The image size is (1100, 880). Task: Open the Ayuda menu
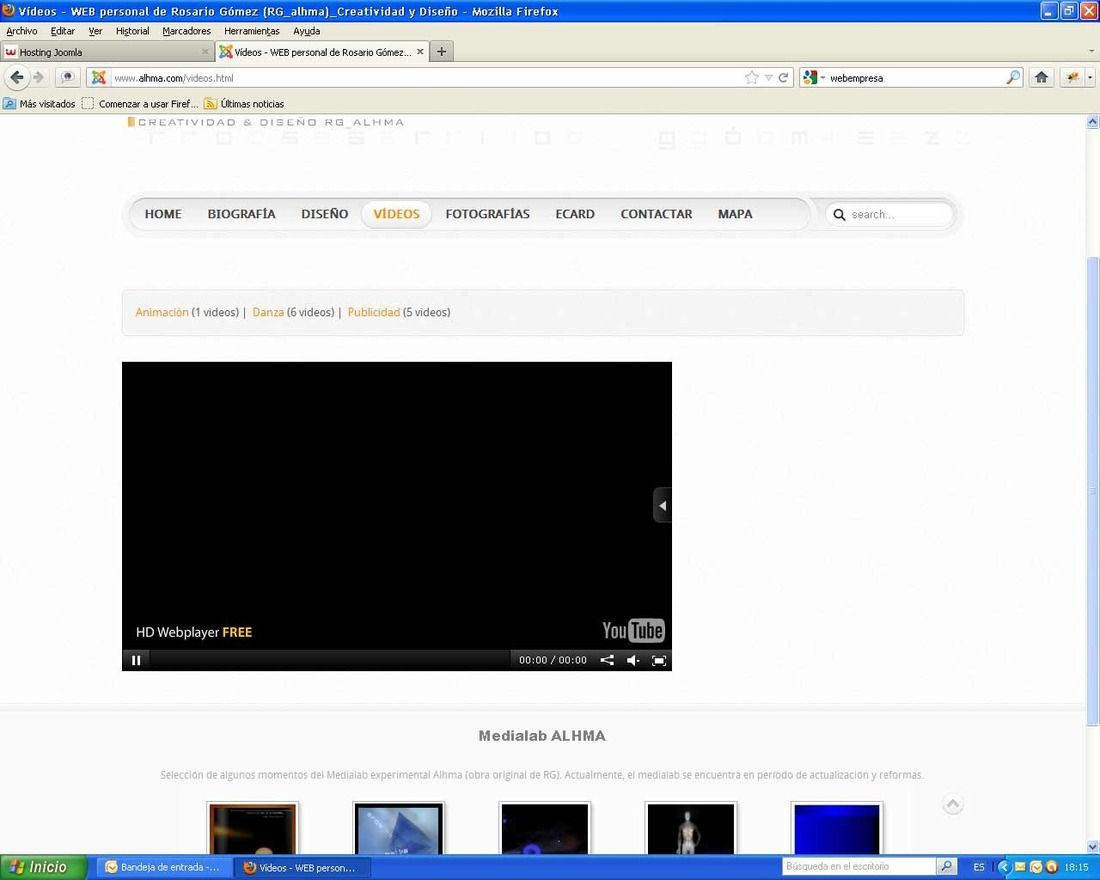coord(307,31)
